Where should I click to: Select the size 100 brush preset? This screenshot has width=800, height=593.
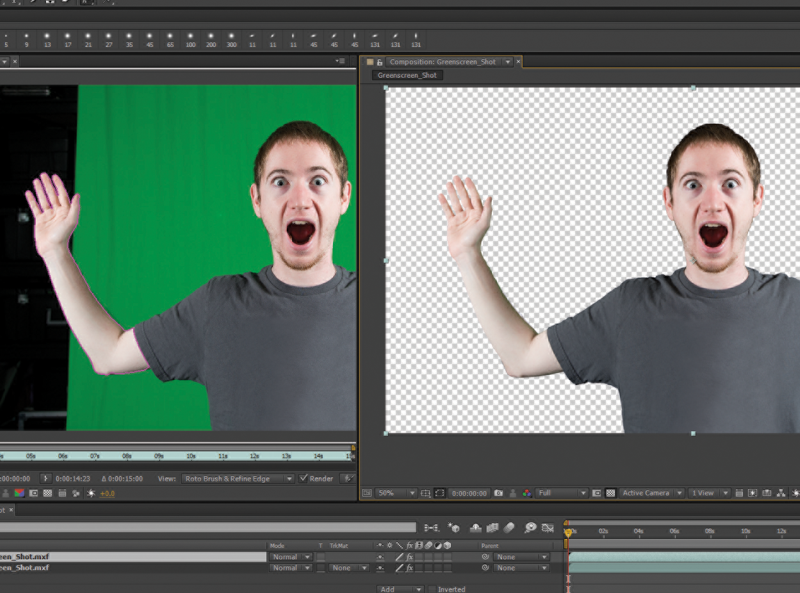pos(190,39)
